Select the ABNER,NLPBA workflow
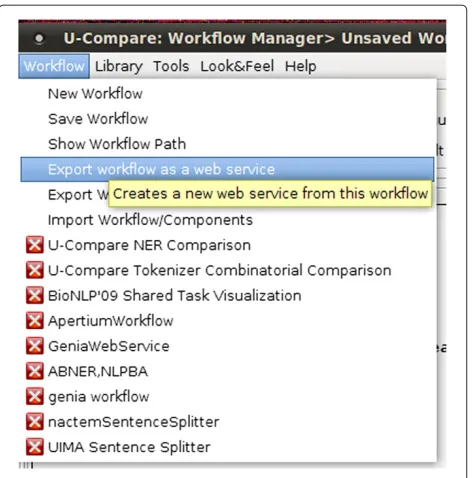This screenshot has width=474, height=478. coord(228,371)
